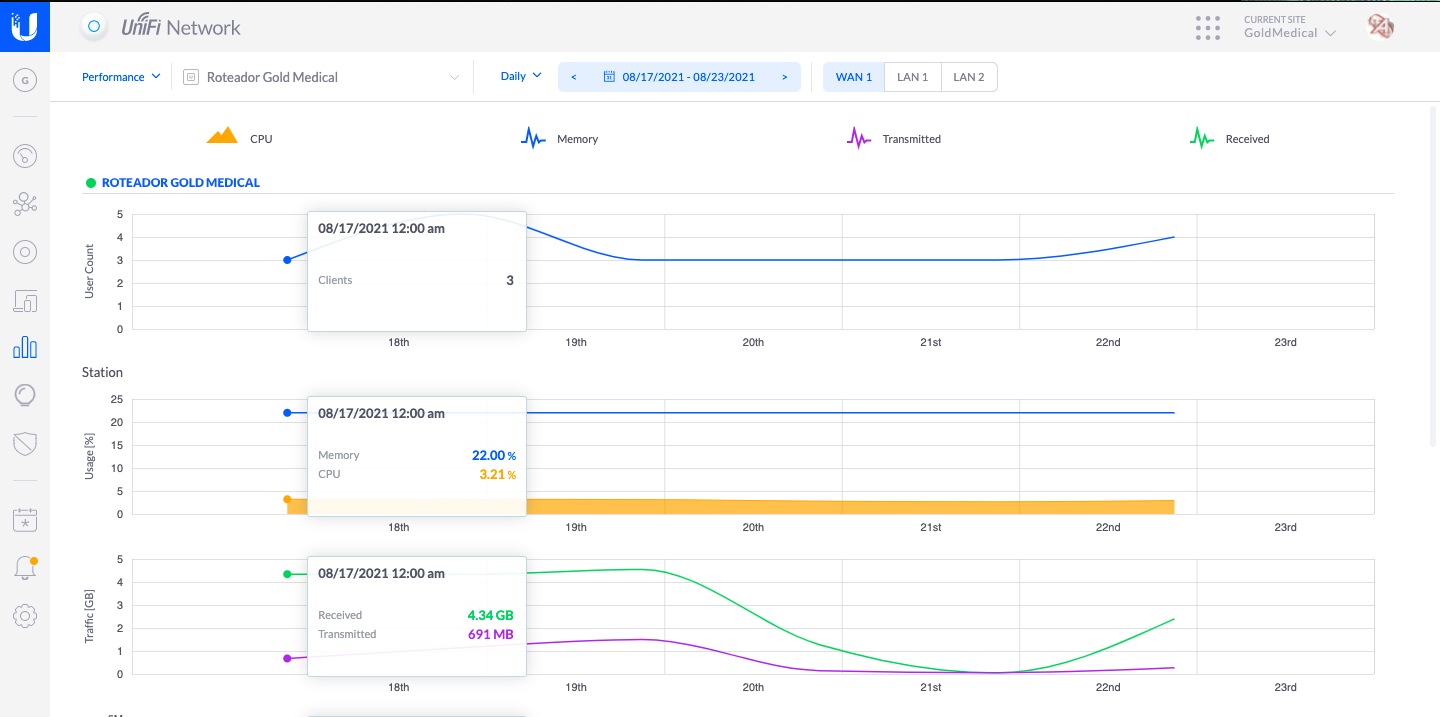1440x717 pixels.
Task: Toggle the CPU series in chart legend
Action: 240,138
